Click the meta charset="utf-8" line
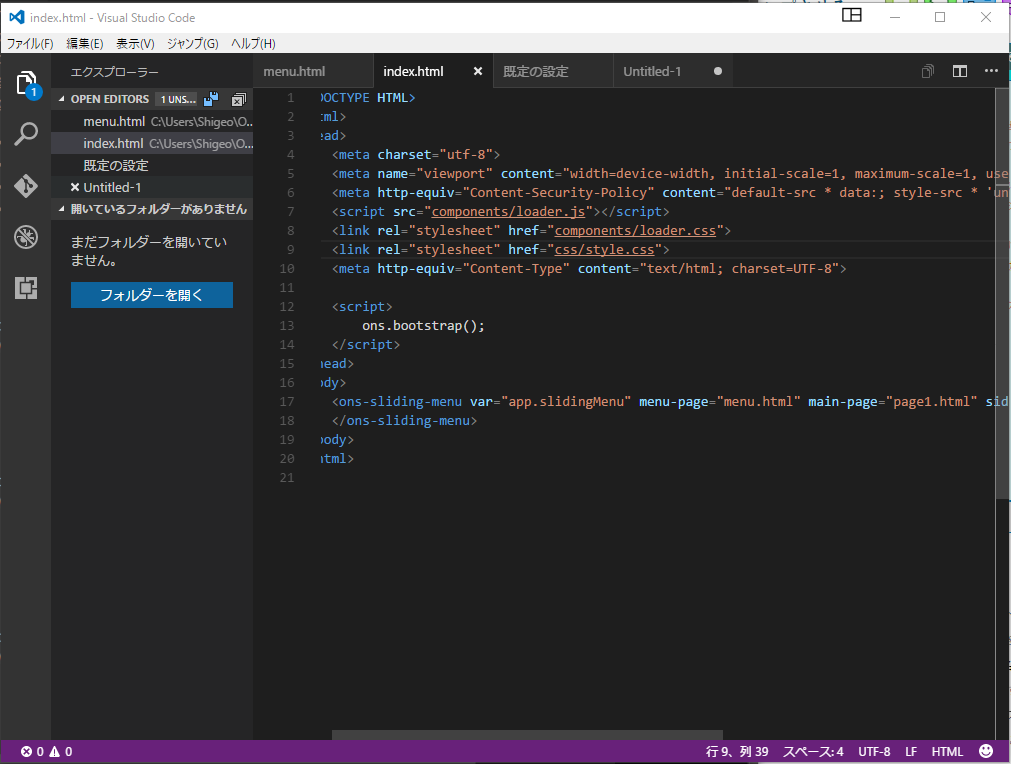The height and width of the screenshot is (764, 1011). click(416, 155)
